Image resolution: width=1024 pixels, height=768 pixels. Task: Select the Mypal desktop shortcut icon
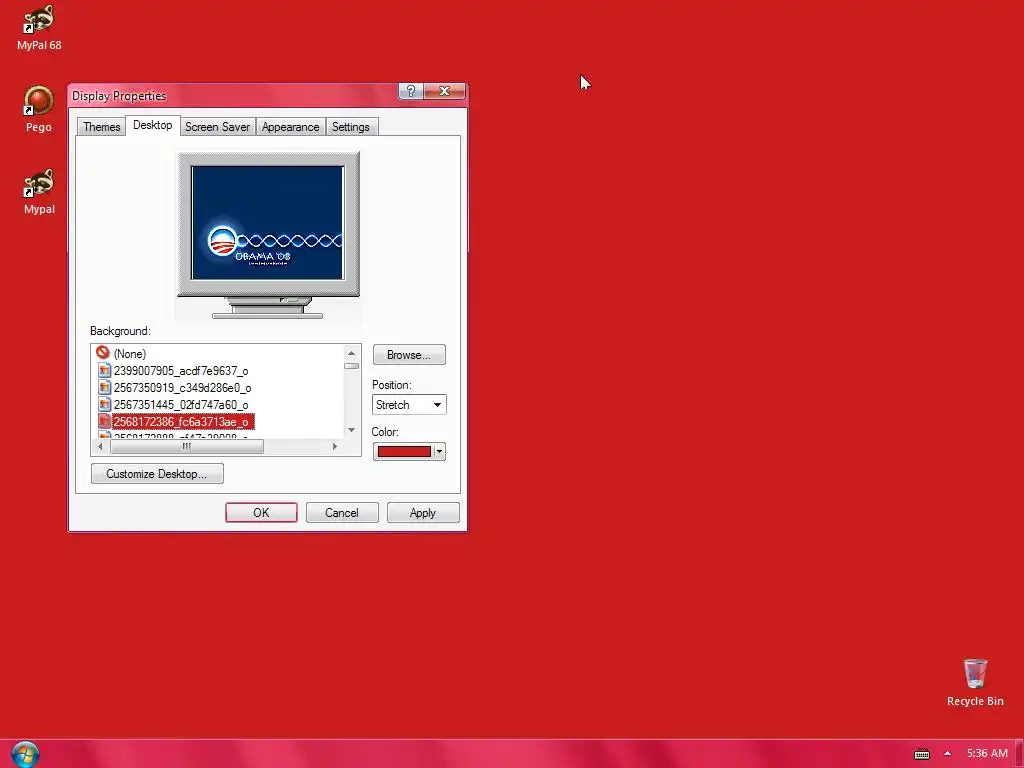[x=39, y=192]
